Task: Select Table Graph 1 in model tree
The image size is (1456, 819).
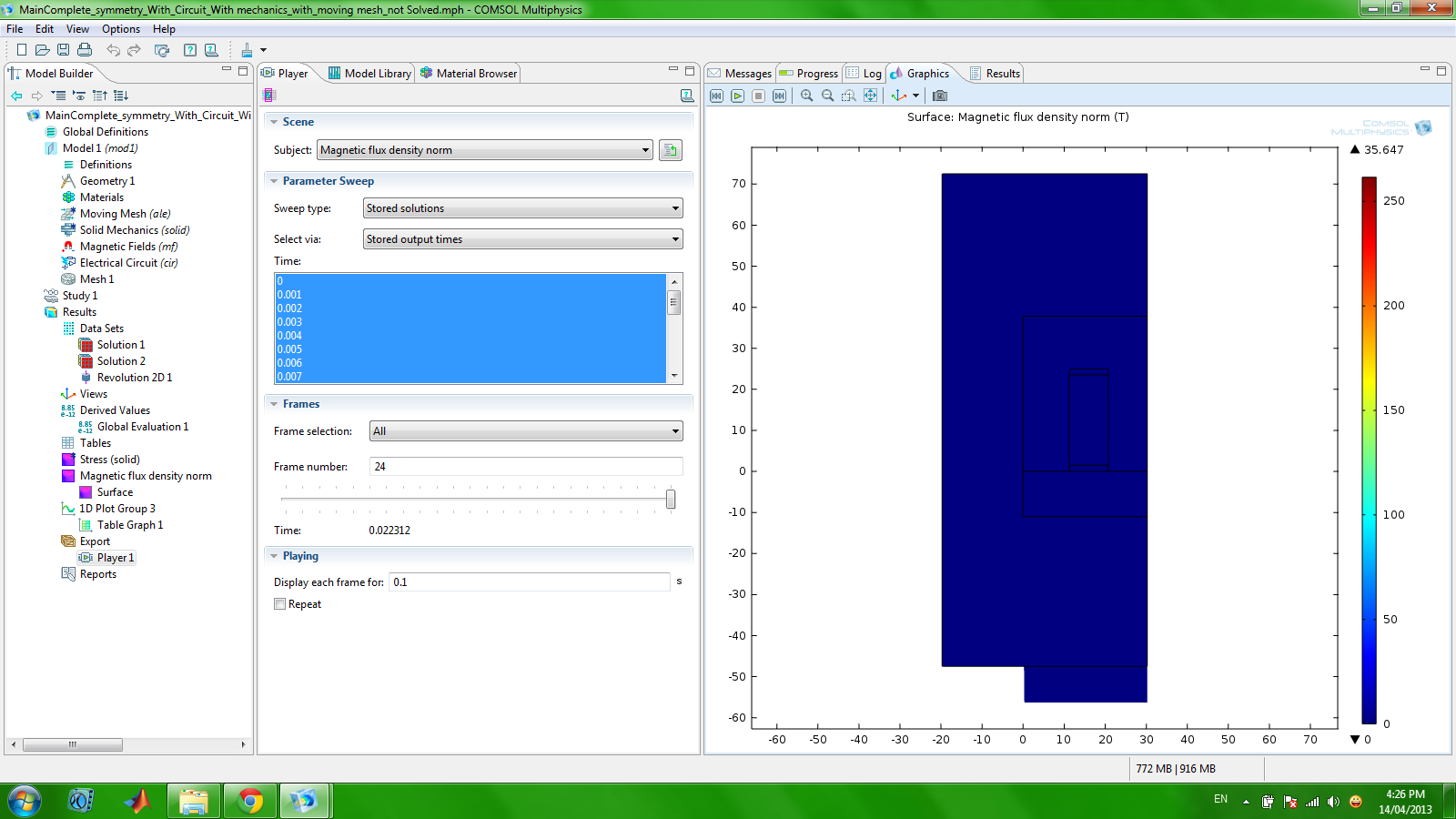Action: 130,525
